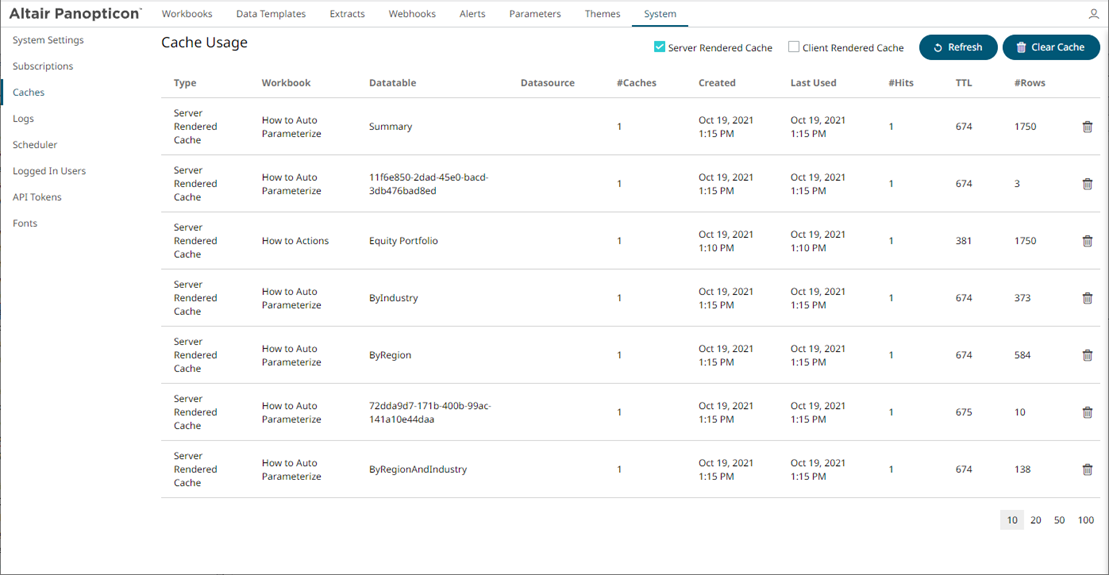This screenshot has height=575, width=1109.
Task: Set page size to 50
Action: (x=1060, y=520)
